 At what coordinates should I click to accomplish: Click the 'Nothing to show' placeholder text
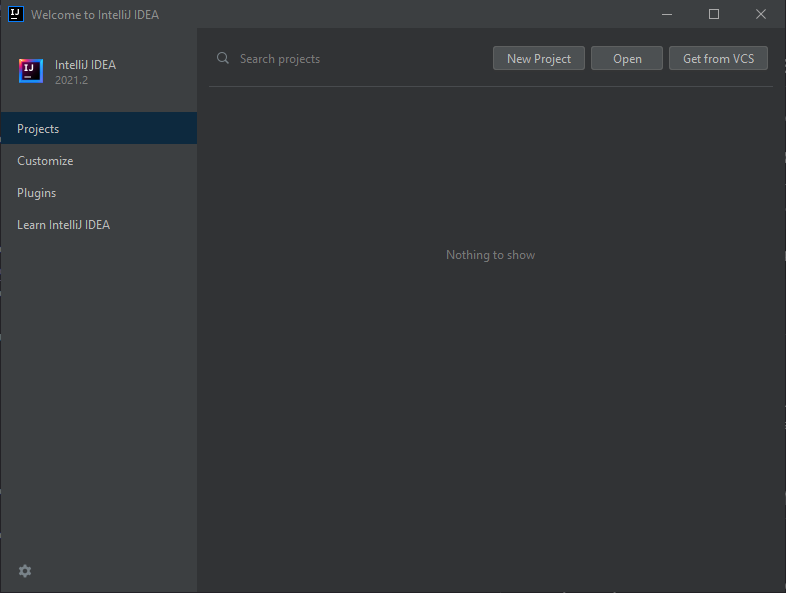coord(490,255)
